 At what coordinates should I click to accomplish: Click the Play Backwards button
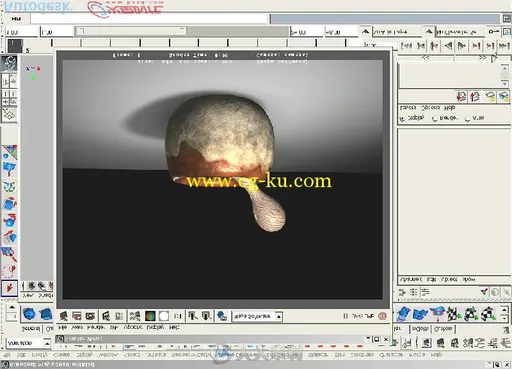tap(449, 46)
